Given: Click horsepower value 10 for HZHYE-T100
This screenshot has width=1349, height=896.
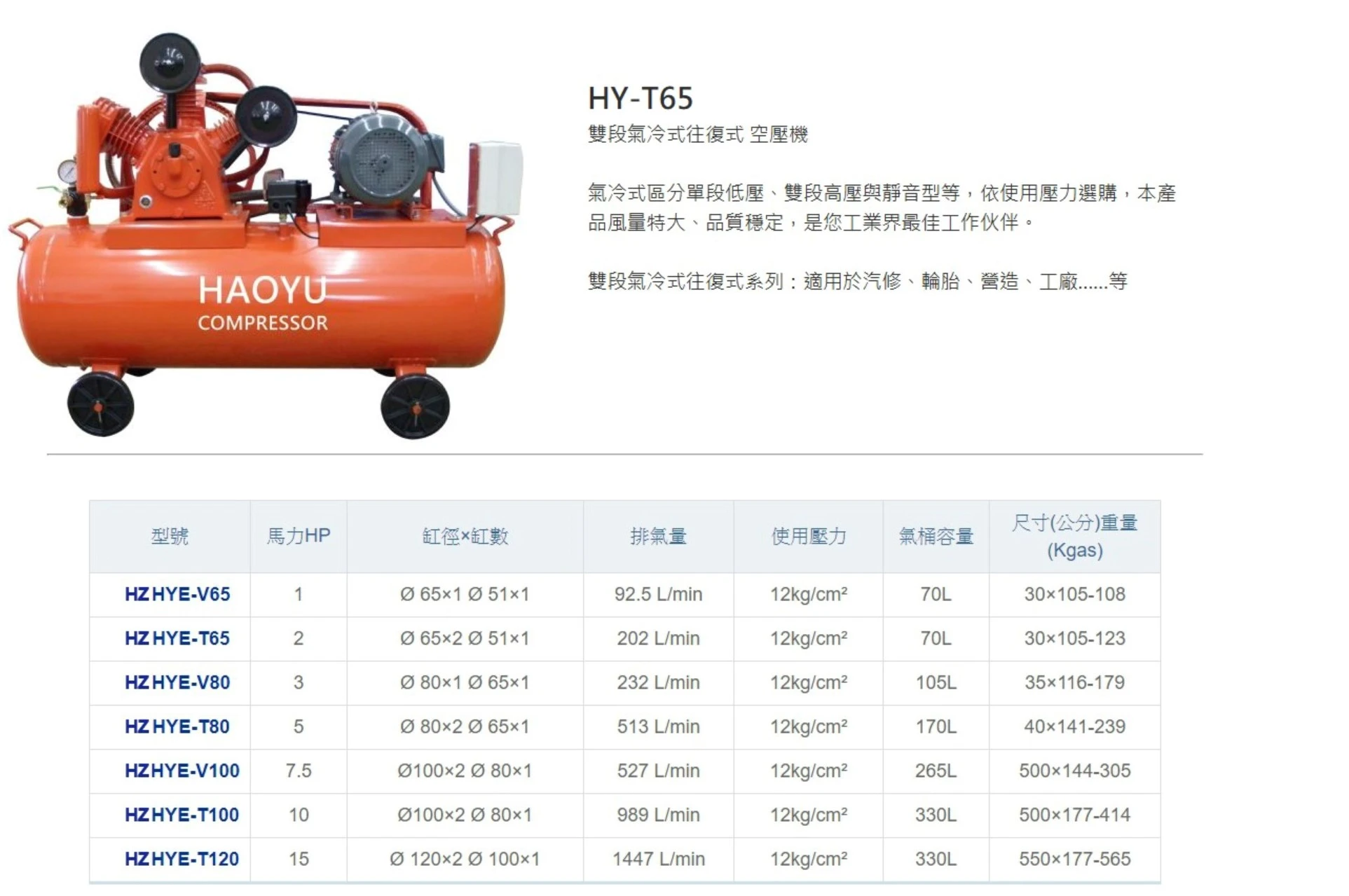Looking at the screenshot, I should 299,815.
